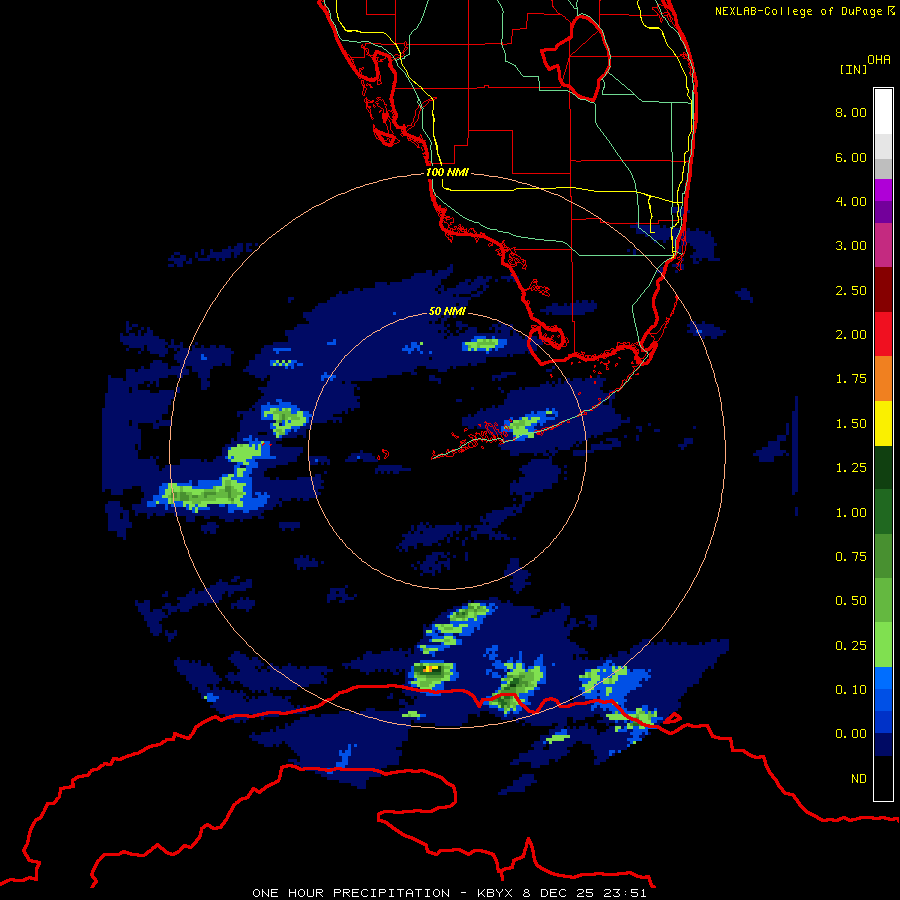Pick the orange swatch above the 1.75 label

point(883,378)
